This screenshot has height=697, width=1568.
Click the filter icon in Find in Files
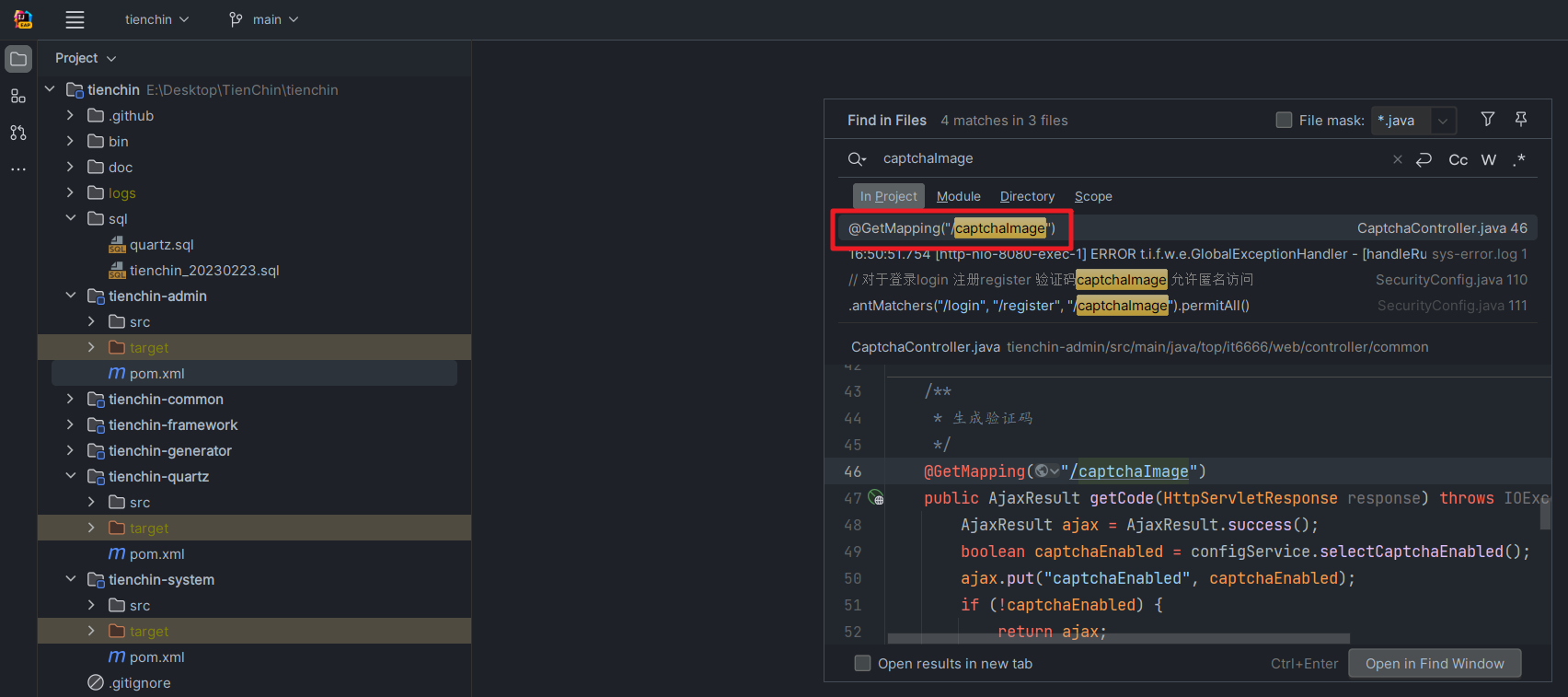click(x=1488, y=119)
